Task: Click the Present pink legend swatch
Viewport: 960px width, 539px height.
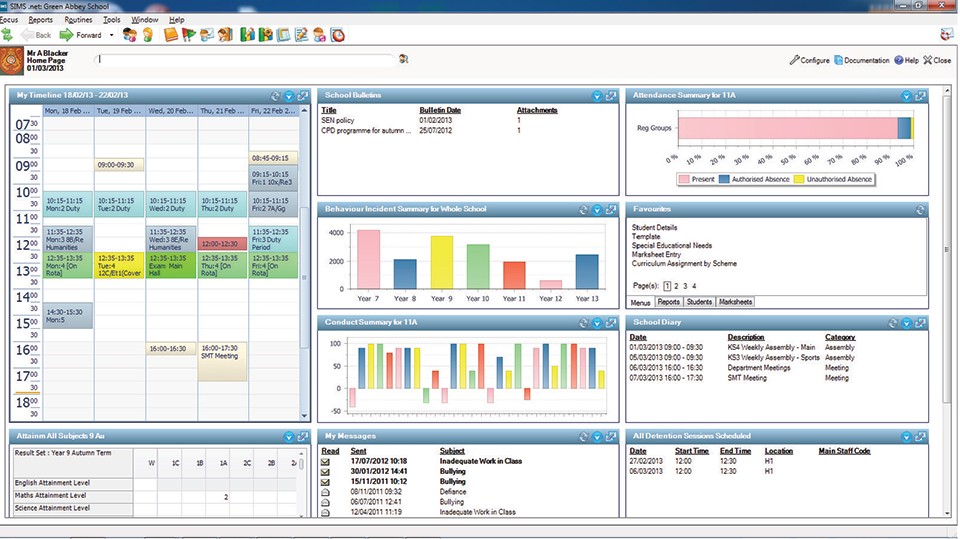Action: point(683,179)
